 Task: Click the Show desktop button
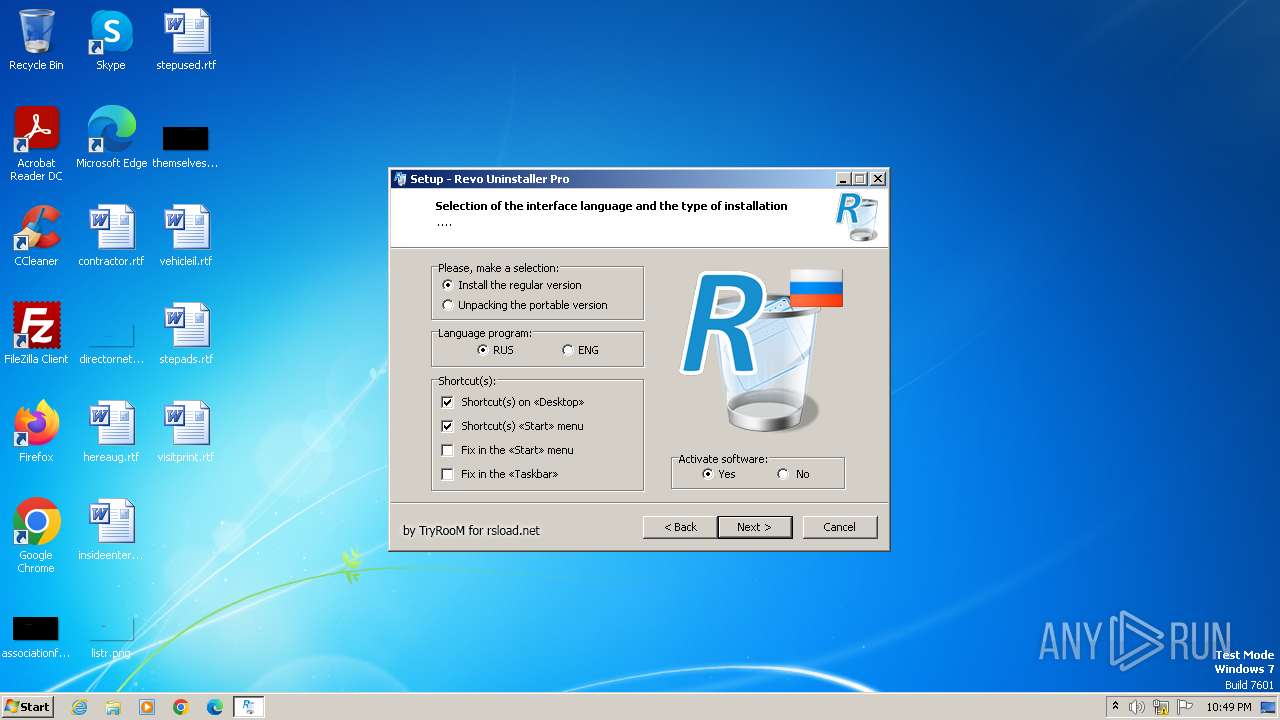pyautogui.click(x=1269, y=707)
